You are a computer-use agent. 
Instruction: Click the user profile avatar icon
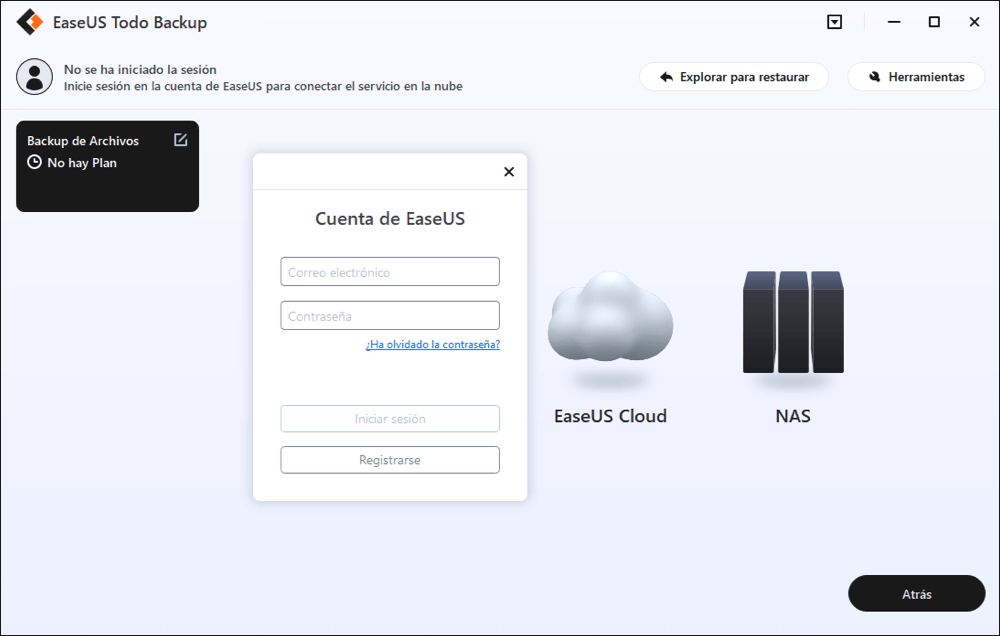pos(34,77)
